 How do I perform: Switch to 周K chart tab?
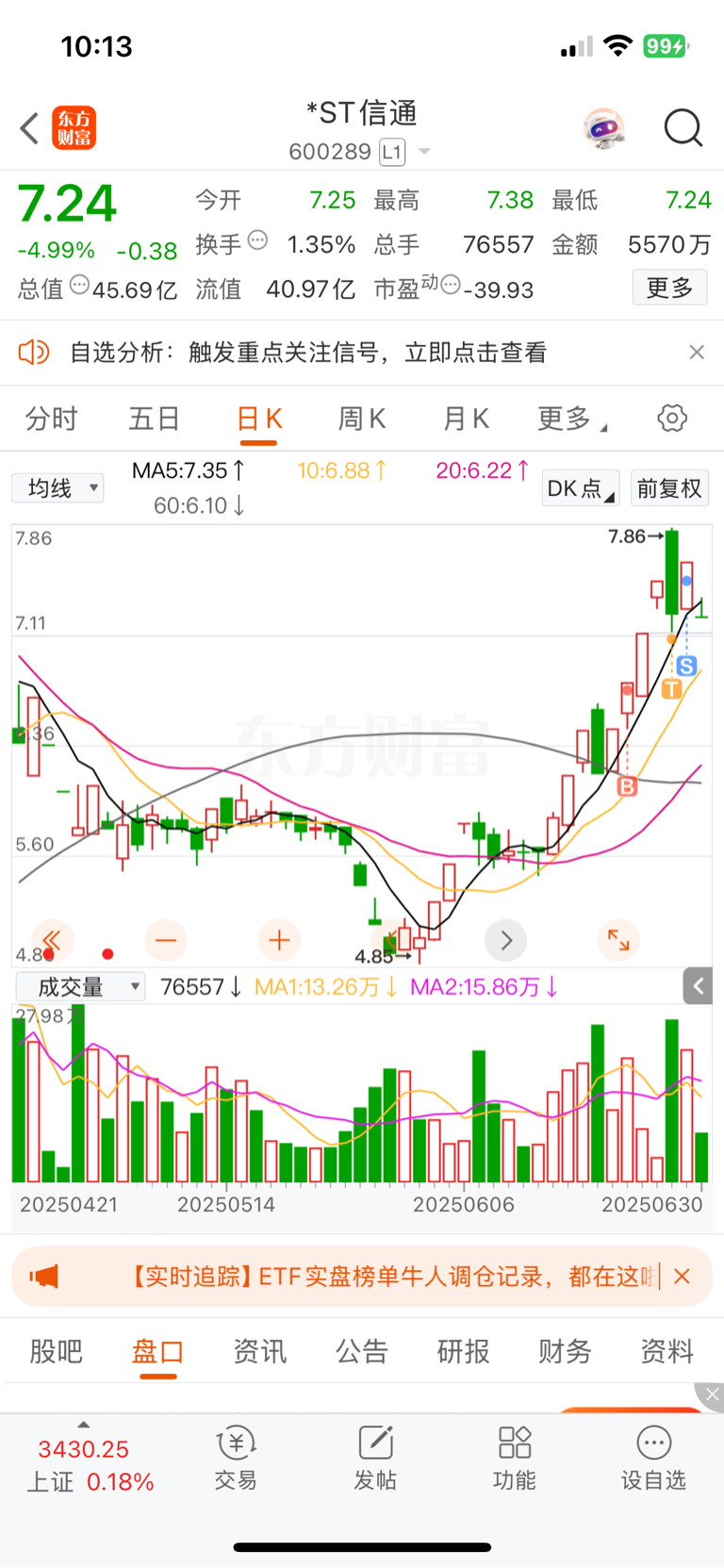point(362,419)
